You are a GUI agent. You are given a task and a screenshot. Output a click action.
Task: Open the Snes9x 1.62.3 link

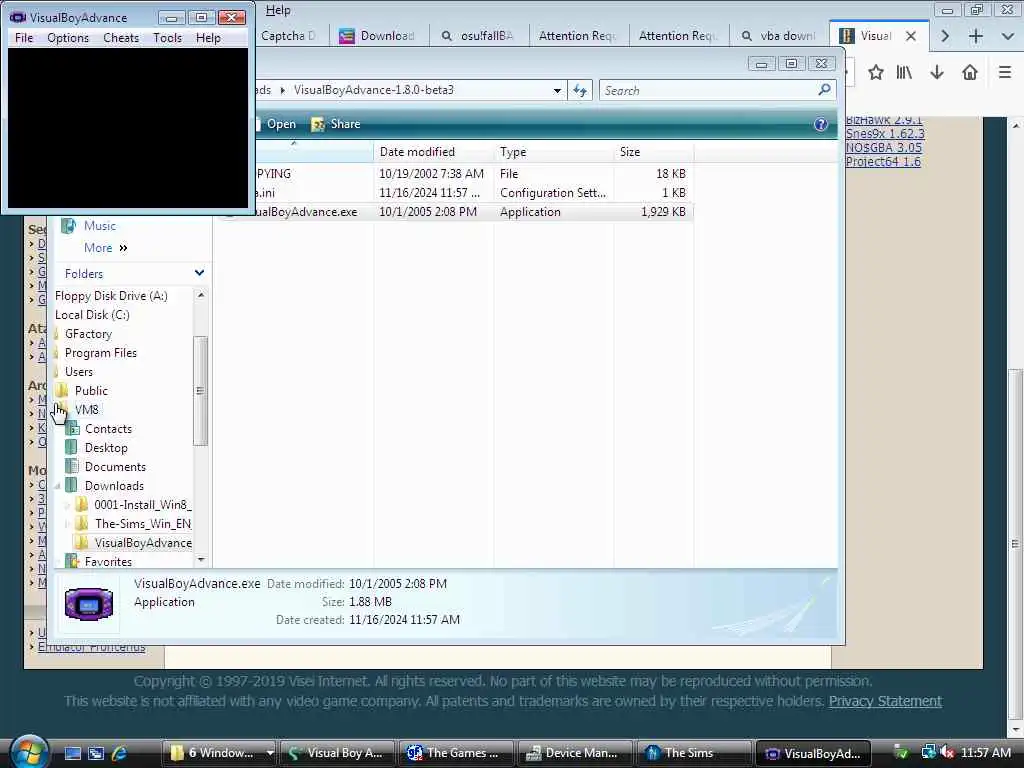[x=885, y=134]
